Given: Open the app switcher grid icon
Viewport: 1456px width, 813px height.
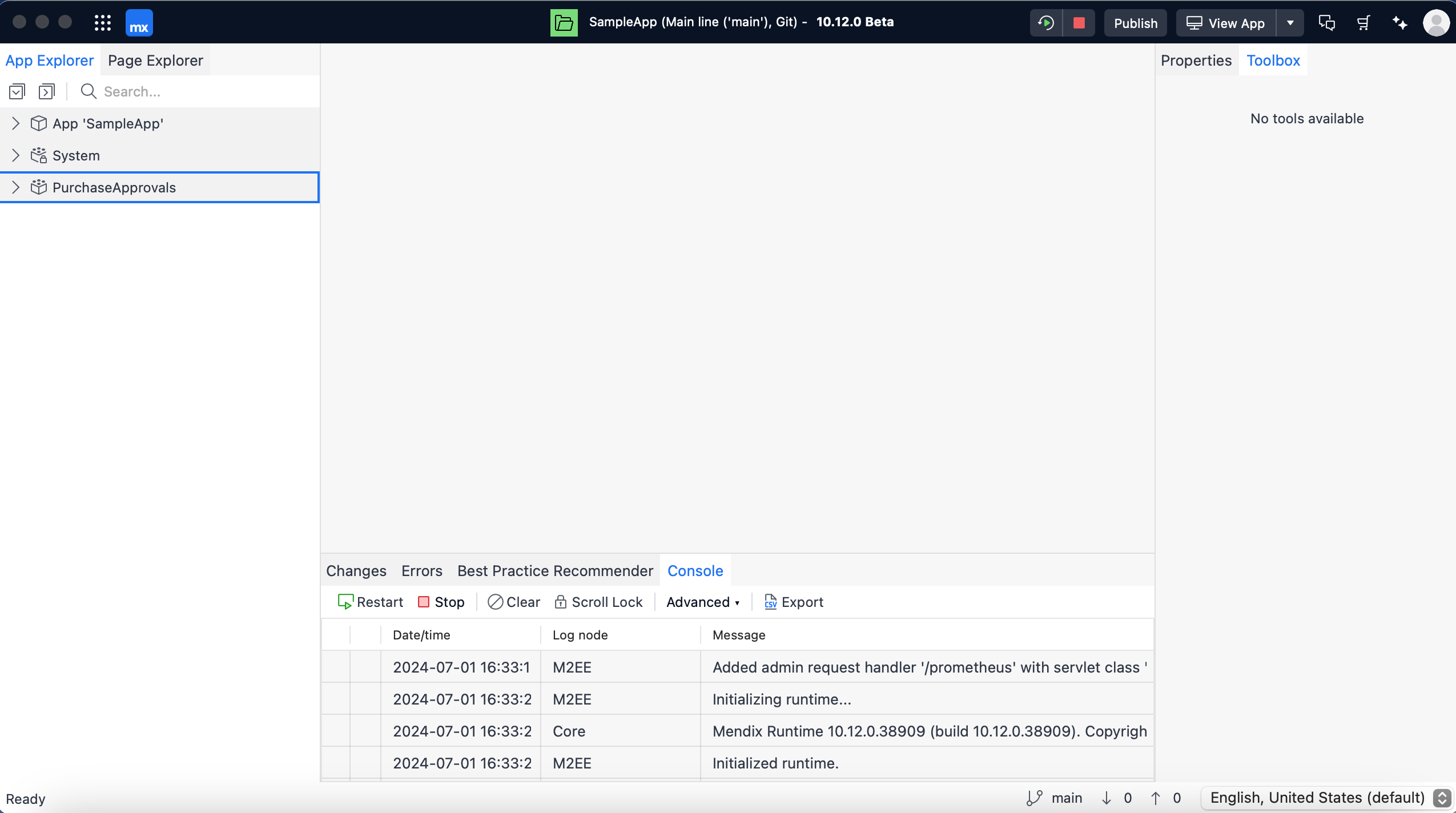Looking at the screenshot, I should coord(103,23).
